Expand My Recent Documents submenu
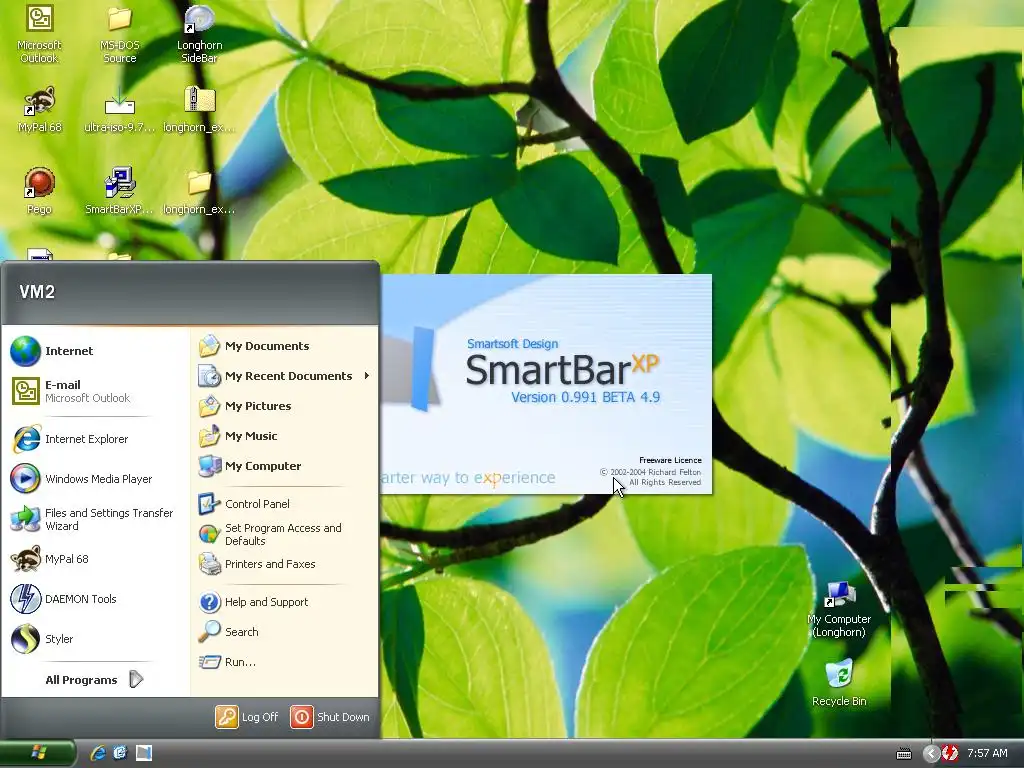Viewport: 1024px width, 768px height. click(284, 376)
